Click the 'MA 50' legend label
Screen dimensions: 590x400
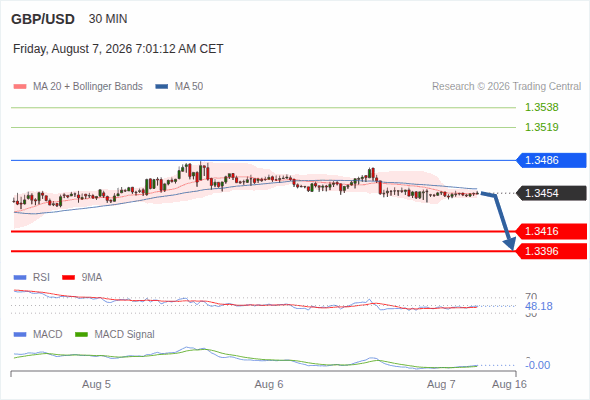pyautogui.click(x=189, y=87)
